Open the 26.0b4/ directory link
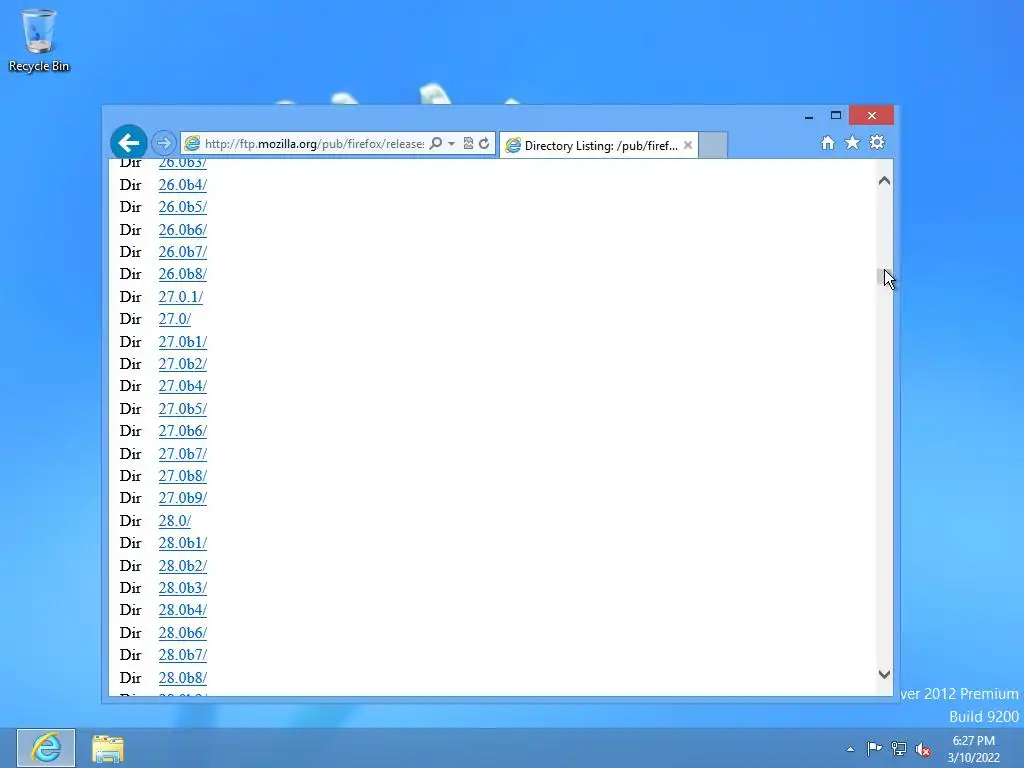 182,185
